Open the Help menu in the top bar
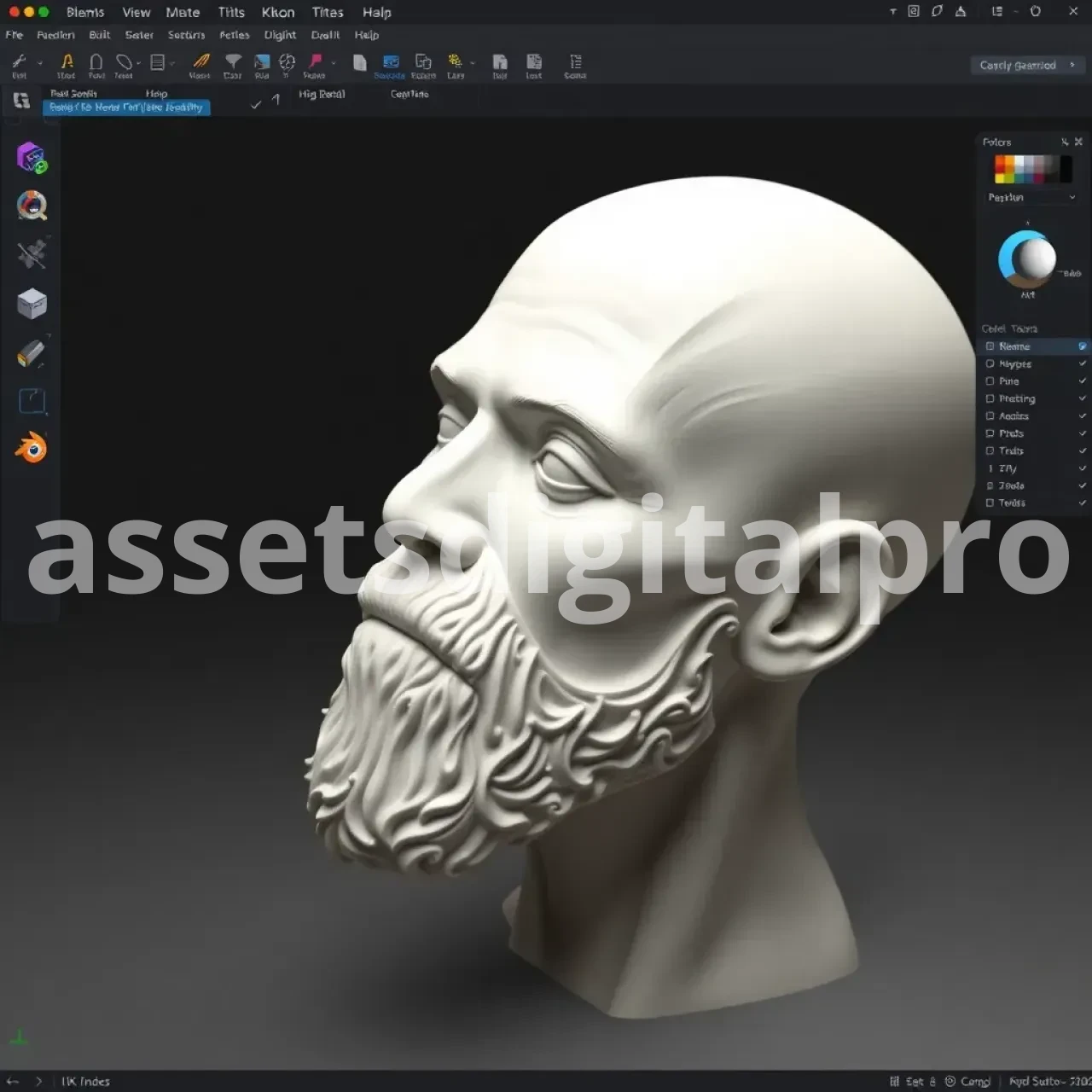Viewport: 1092px width, 1092px height. tap(376, 12)
